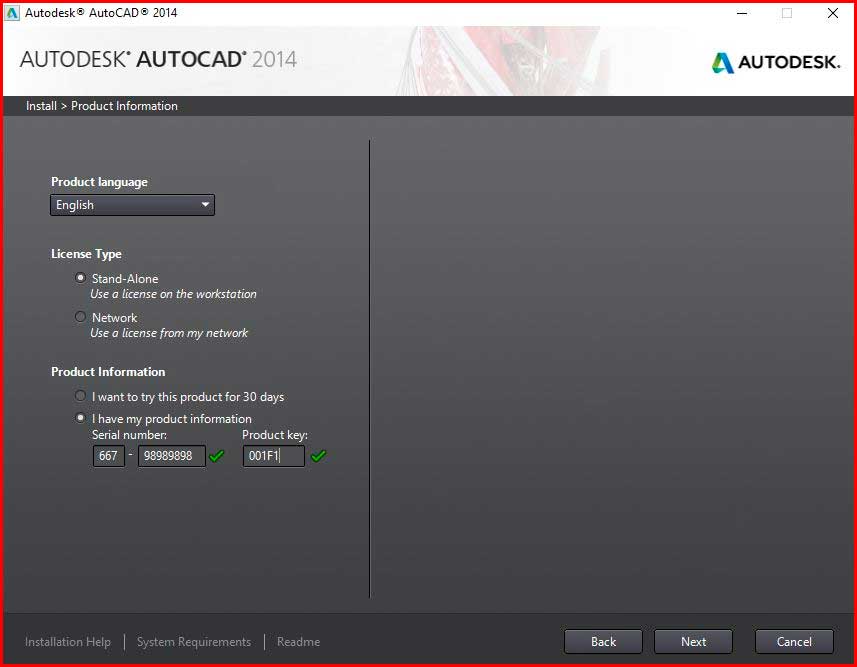This screenshot has width=857, height=667.
Task: Click inside the Product key input field
Action: pos(273,456)
